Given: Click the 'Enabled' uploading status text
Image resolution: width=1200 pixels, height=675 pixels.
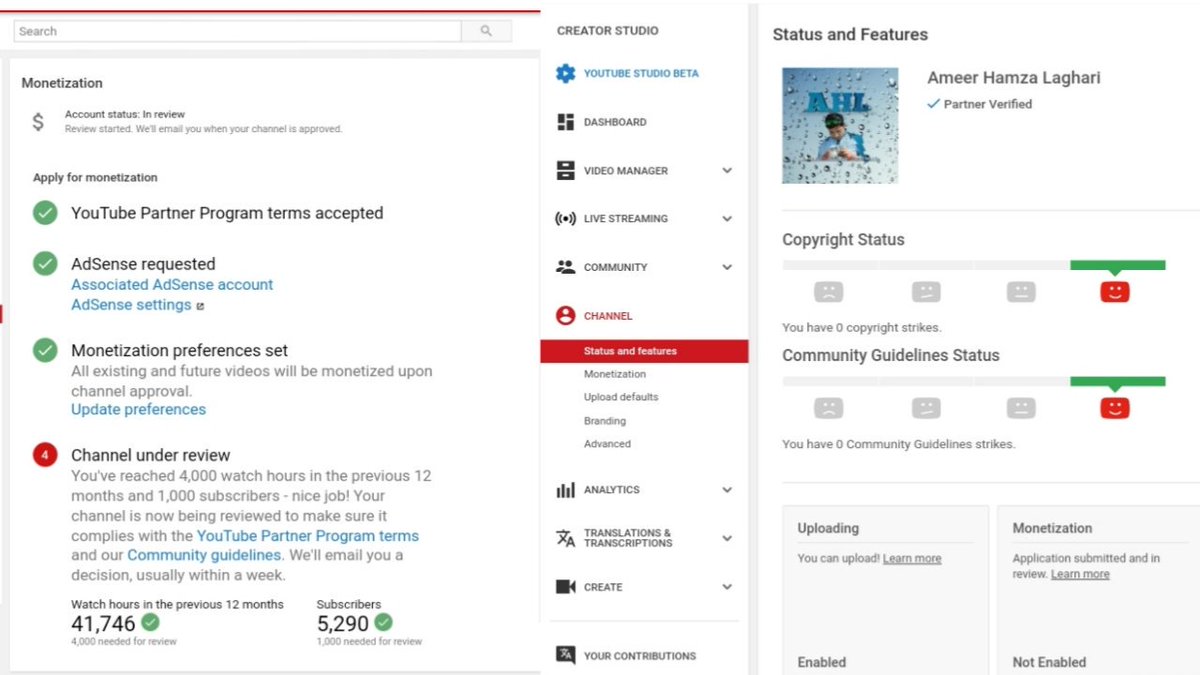Looking at the screenshot, I should (822, 662).
